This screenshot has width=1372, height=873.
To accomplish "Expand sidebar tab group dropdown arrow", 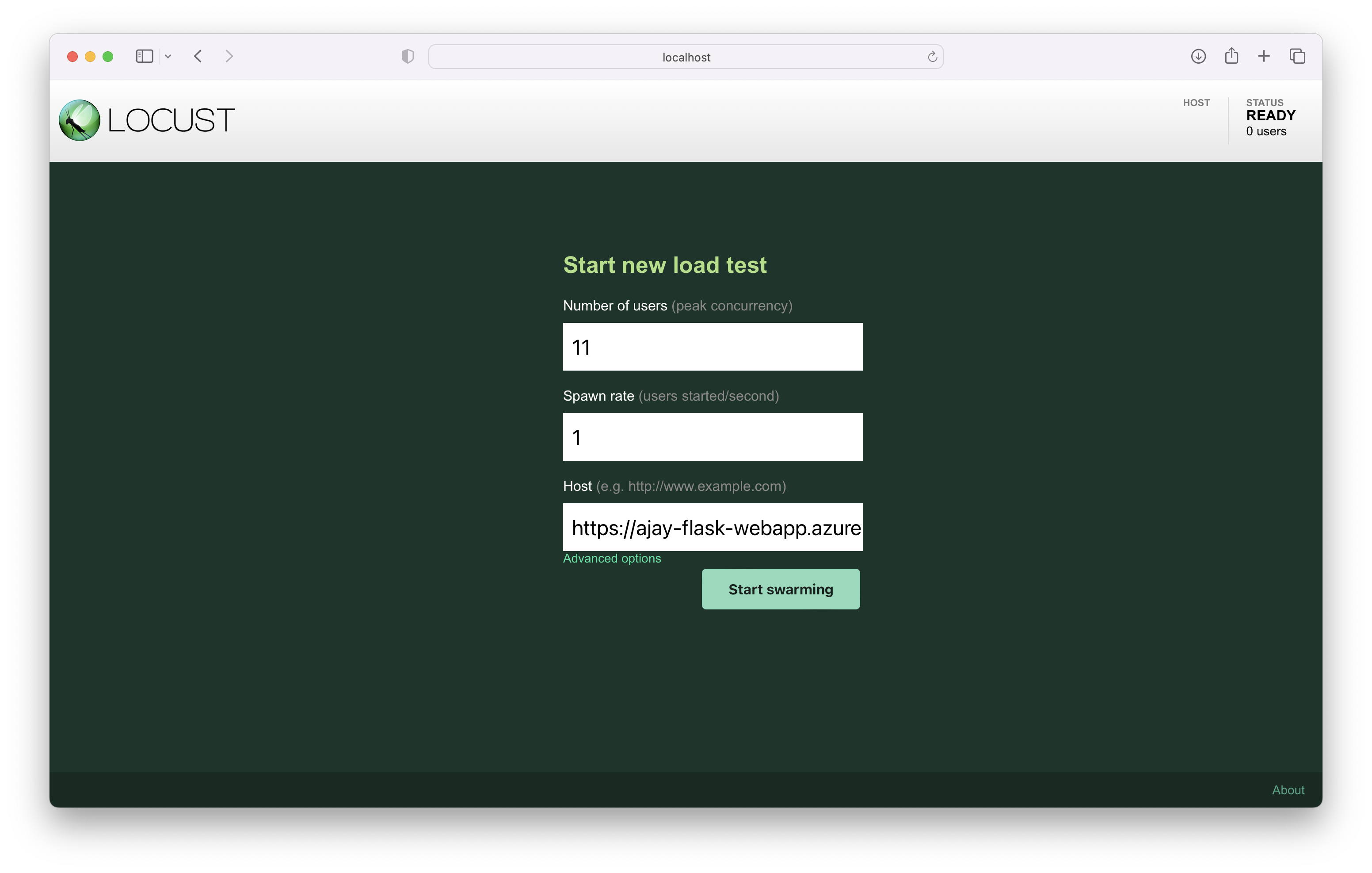I will (x=168, y=57).
